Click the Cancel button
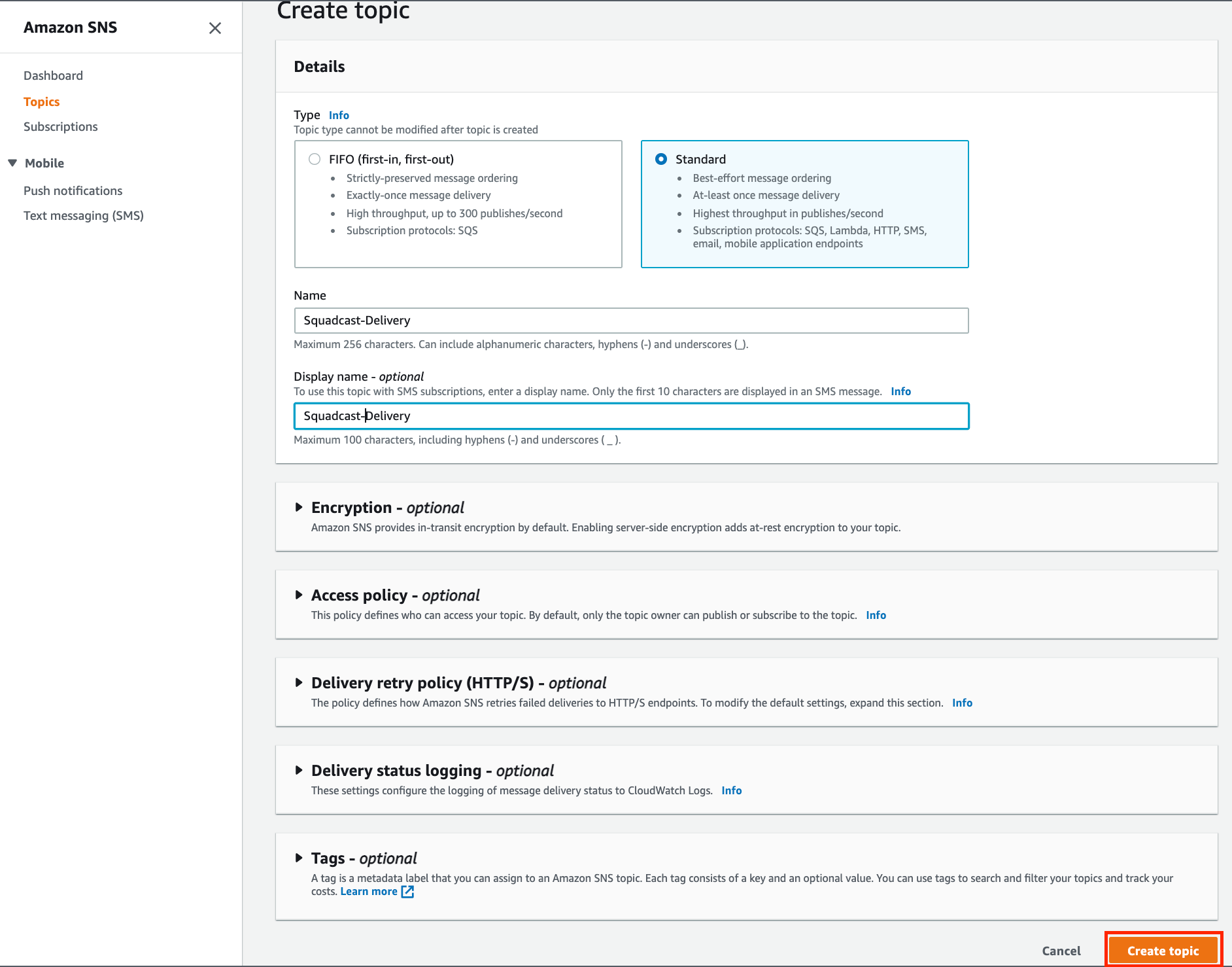The height and width of the screenshot is (967, 1232). coord(1061,951)
